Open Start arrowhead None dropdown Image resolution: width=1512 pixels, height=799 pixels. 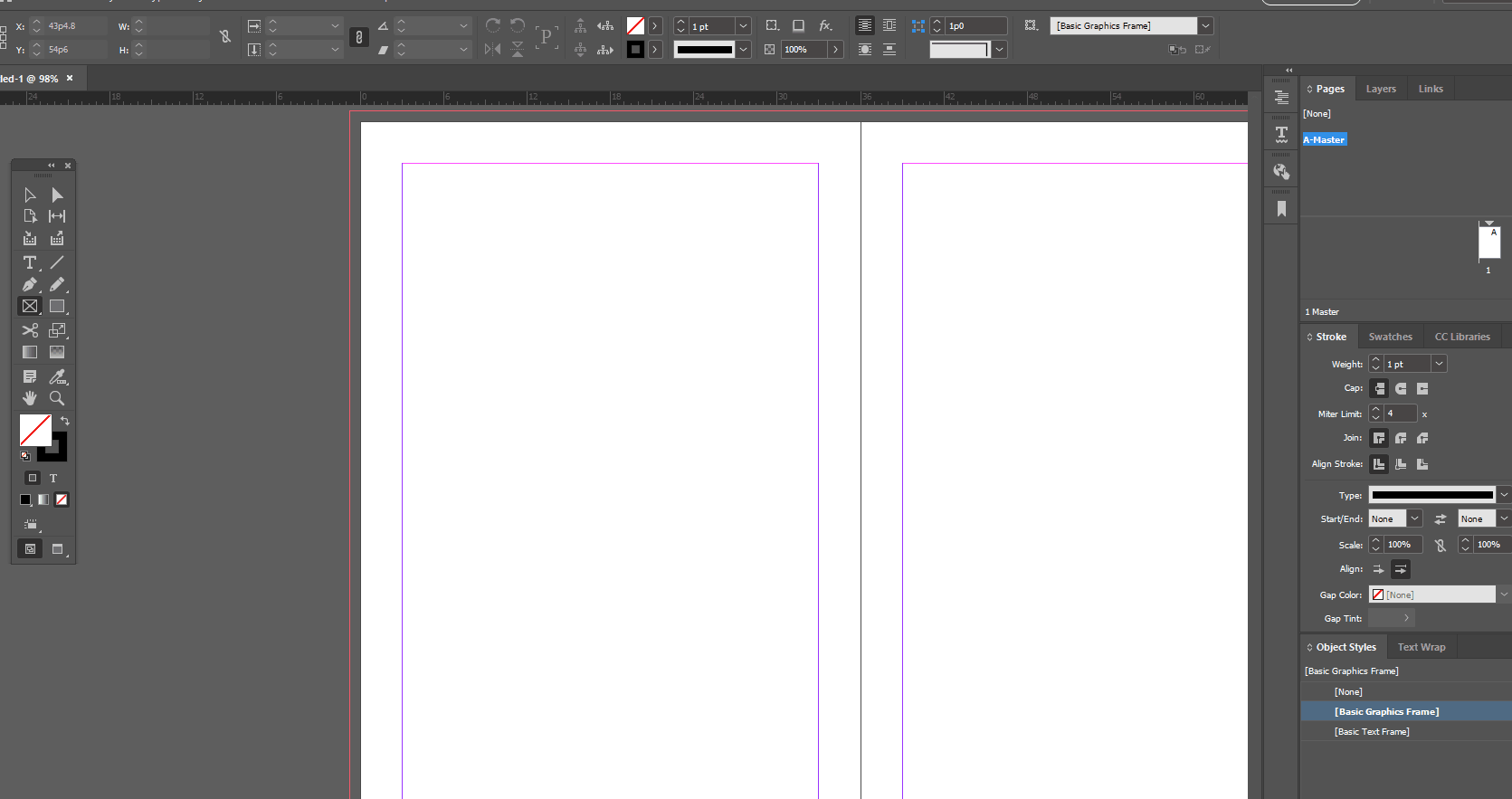point(1414,518)
